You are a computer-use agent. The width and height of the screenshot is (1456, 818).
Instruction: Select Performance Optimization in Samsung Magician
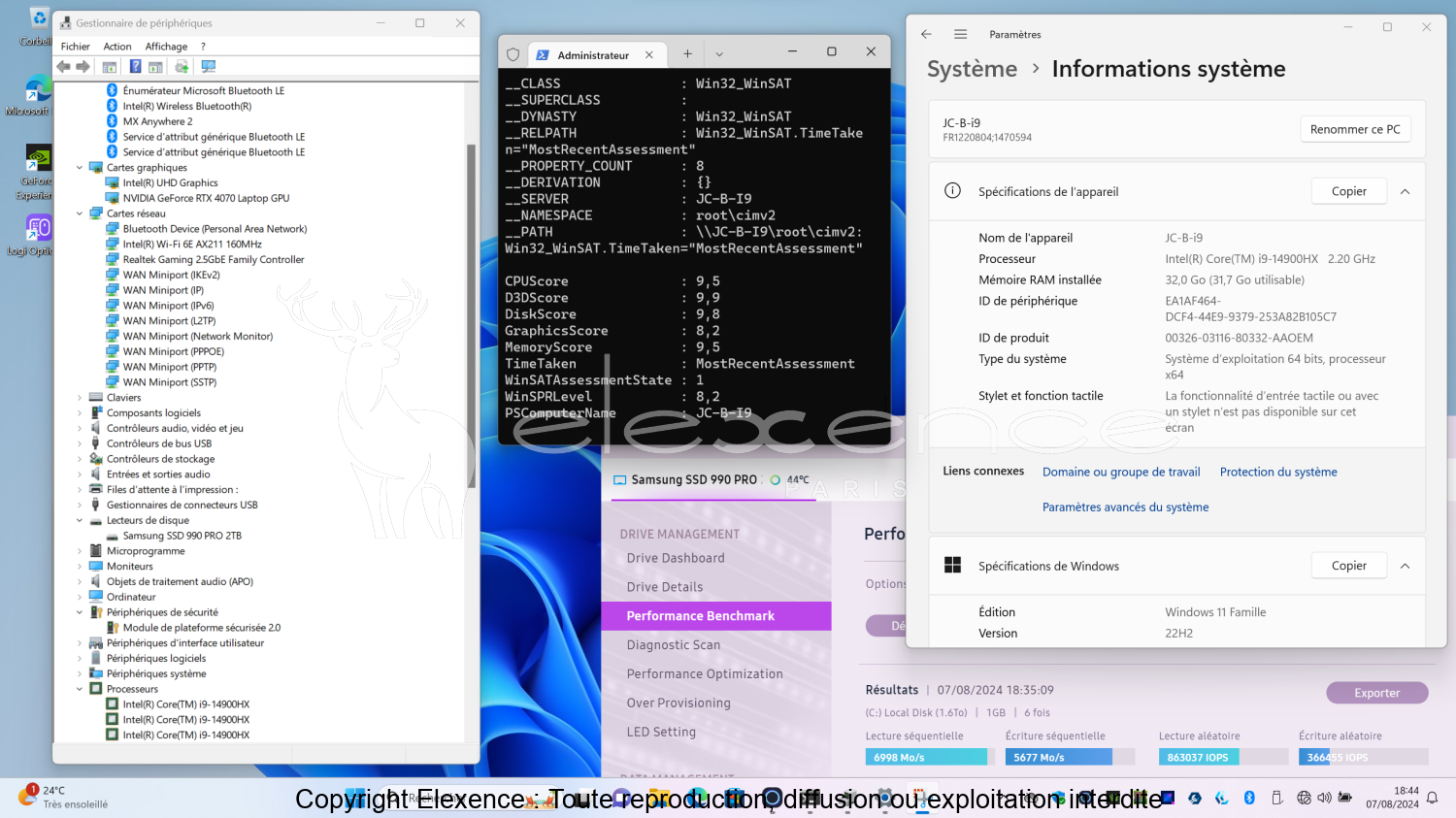click(705, 674)
